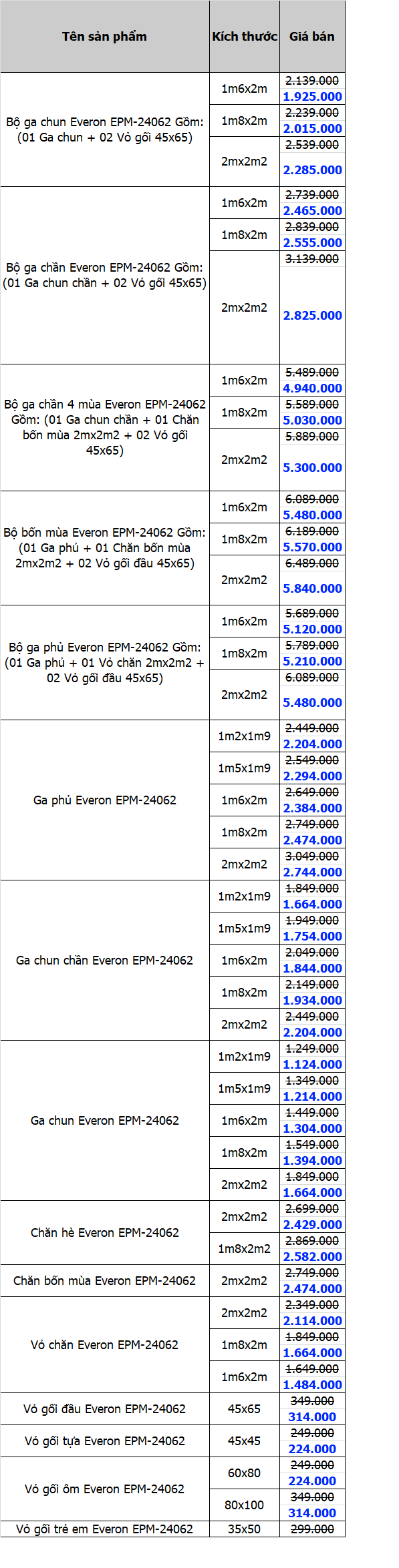Click the 'Vỏ gối trẻ em Everon EPM-24062' product name
The image size is (399, 1568).
105,1529
